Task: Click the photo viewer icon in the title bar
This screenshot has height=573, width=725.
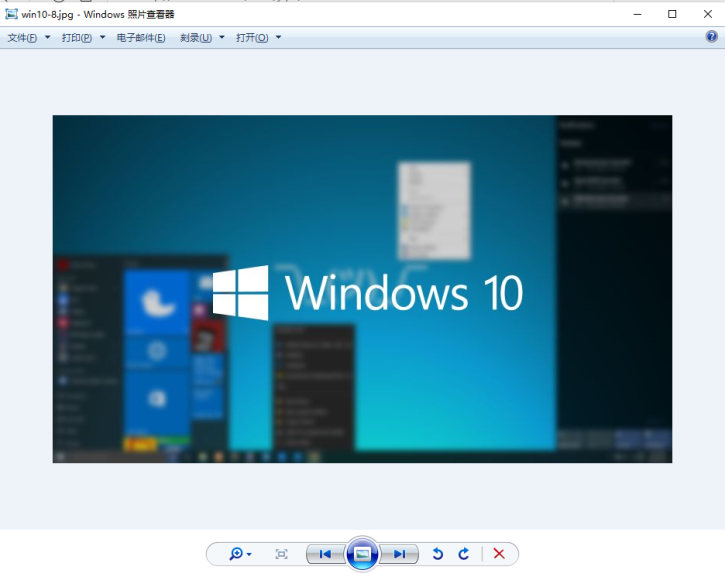Action: (11, 14)
